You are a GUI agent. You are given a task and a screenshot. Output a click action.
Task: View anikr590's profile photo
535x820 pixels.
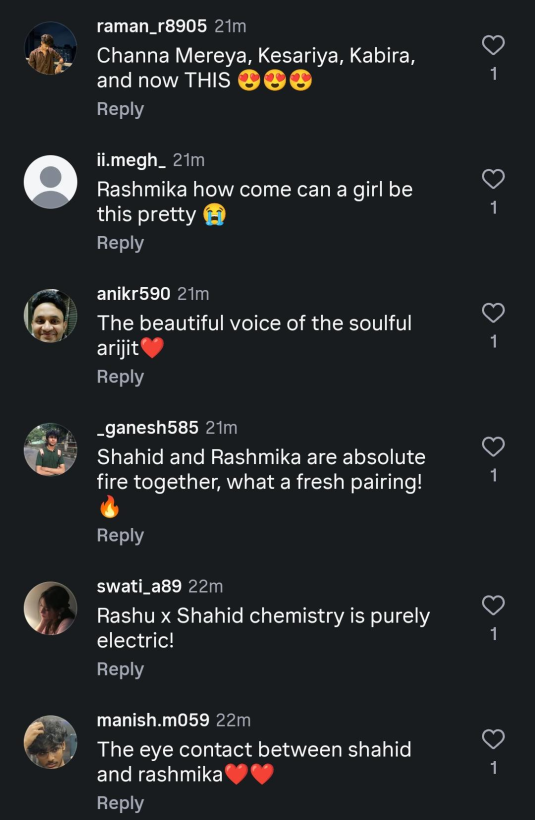pos(51,315)
